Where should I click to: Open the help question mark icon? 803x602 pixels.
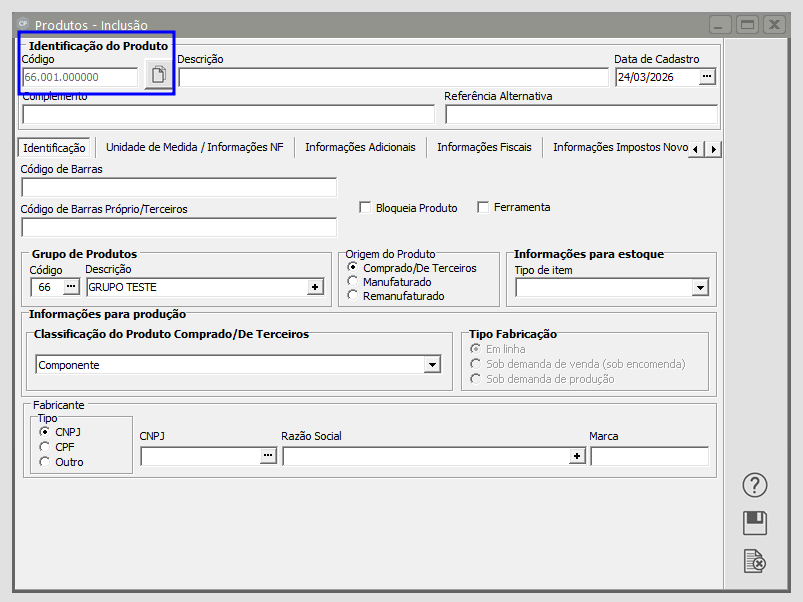[x=755, y=485]
